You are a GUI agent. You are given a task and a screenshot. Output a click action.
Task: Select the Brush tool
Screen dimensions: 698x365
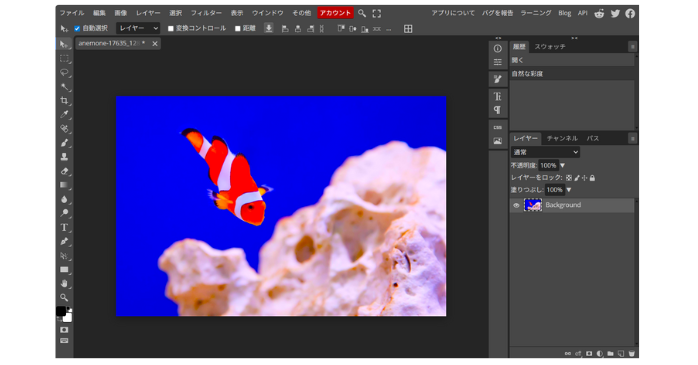click(64, 143)
